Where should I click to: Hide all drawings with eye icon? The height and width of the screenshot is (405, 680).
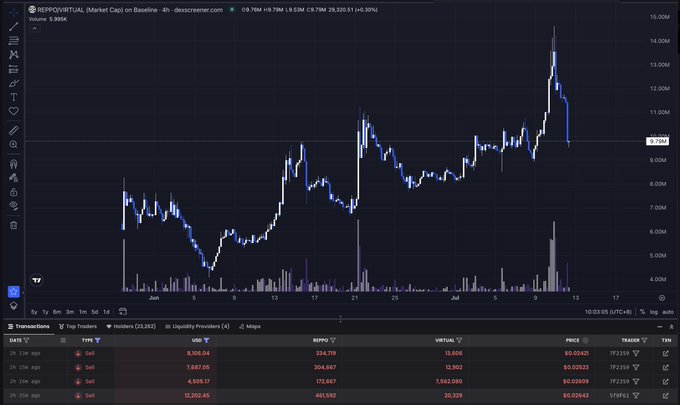coord(13,206)
